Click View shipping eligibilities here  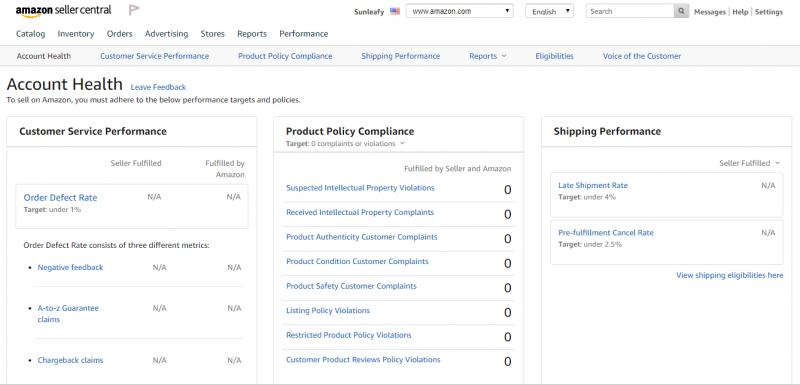coord(730,275)
